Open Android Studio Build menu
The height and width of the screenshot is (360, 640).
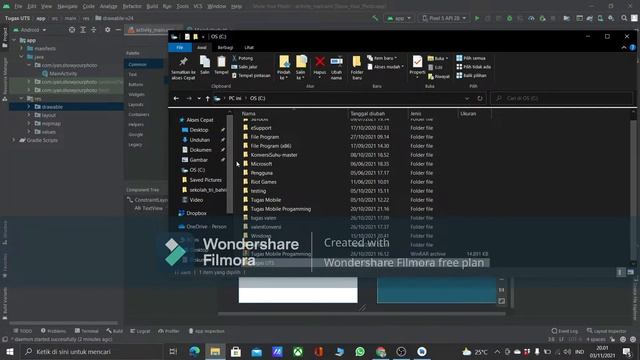click(x=152, y=7)
